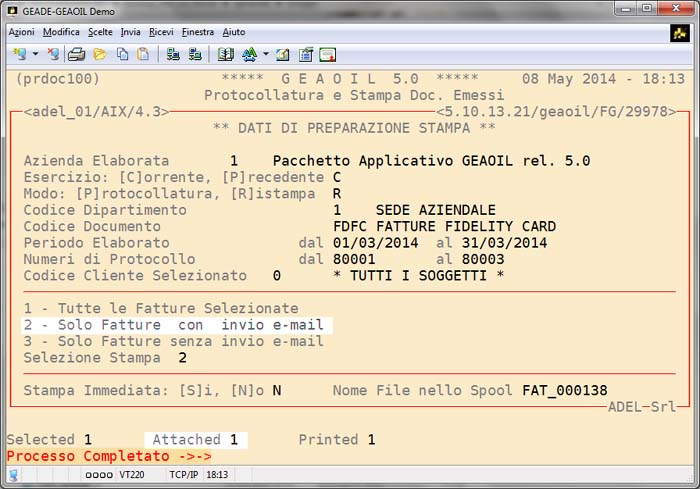Click the printer icon in toolbar
The height and width of the screenshot is (489, 700).
(75, 54)
